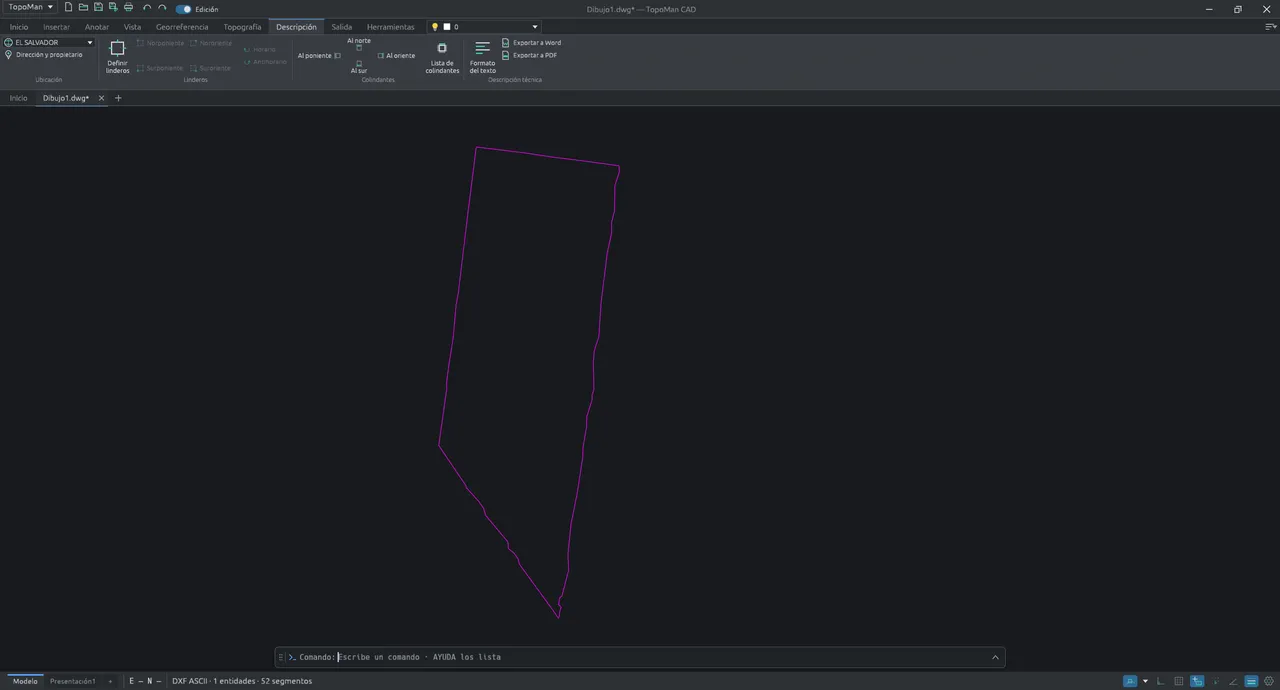This screenshot has height=690, width=1280.
Task: Toggle grid display in status bar
Action: 1179,681
